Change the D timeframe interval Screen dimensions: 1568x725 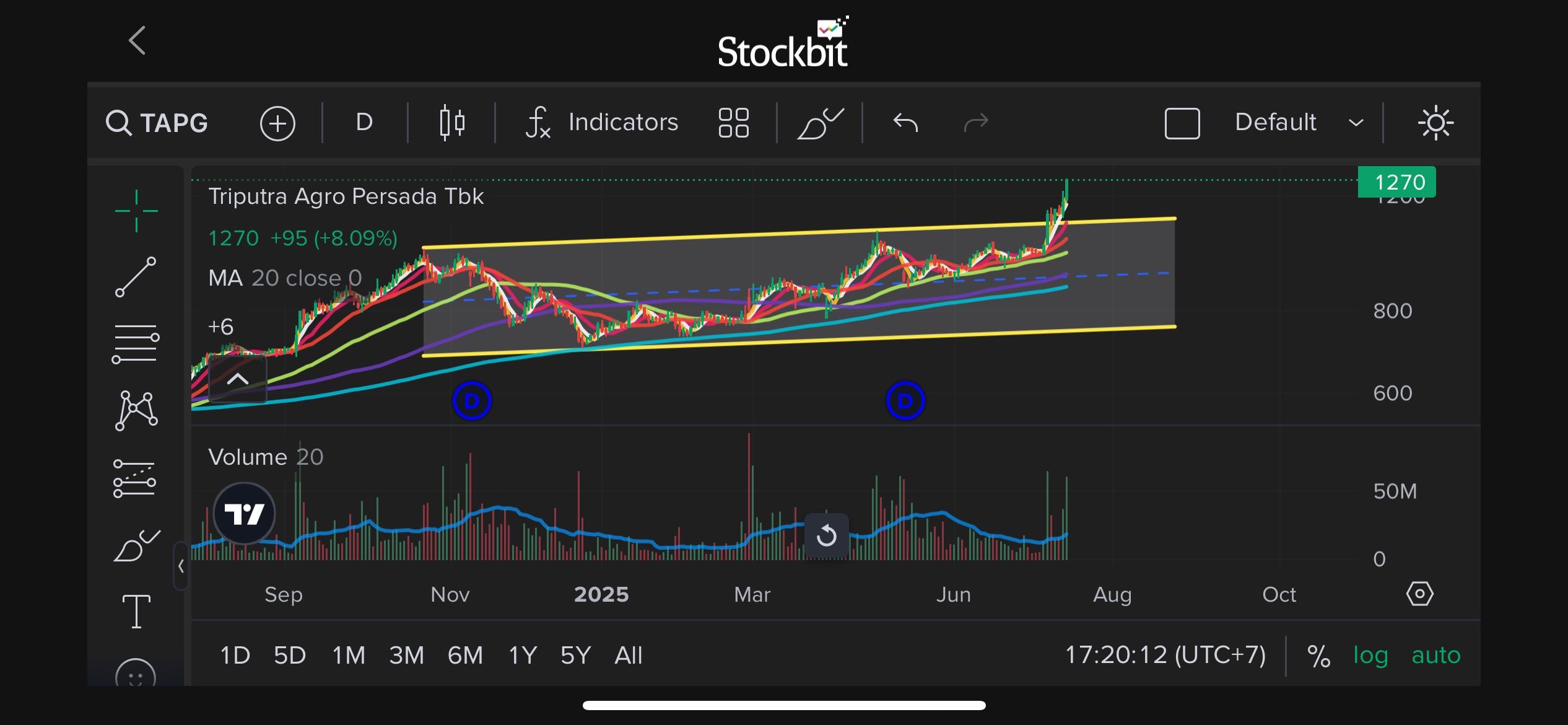point(364,122)
